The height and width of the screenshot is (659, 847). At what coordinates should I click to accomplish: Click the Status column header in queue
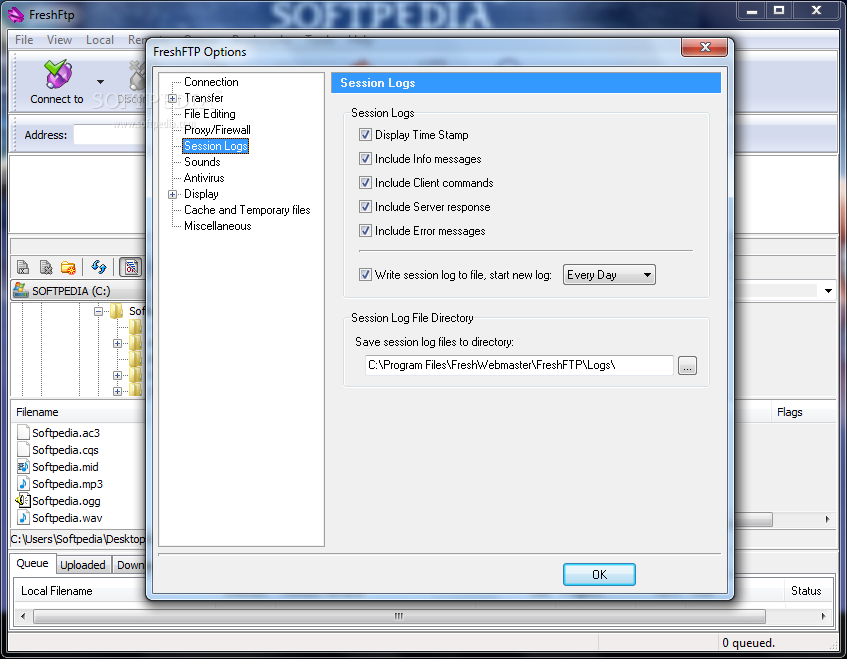(806, 591)
